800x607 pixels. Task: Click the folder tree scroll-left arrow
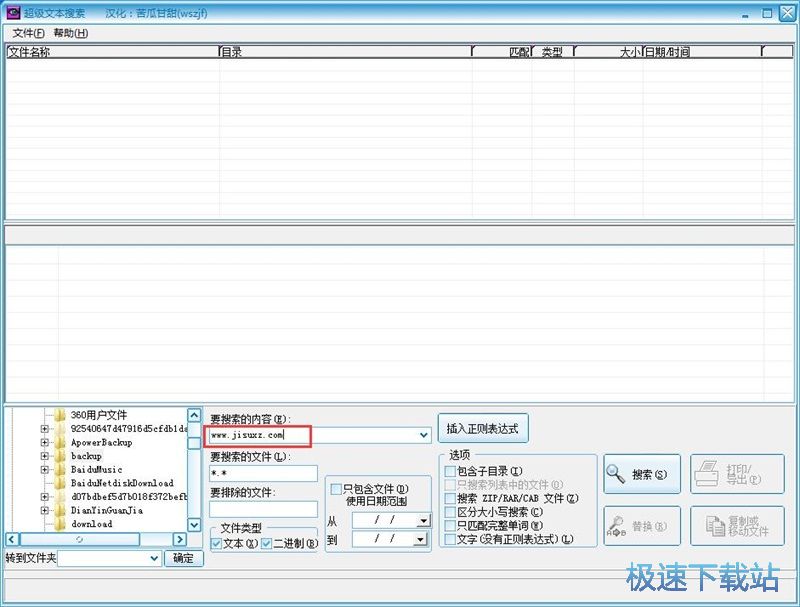pyautogui.click(x=12, y=539)
